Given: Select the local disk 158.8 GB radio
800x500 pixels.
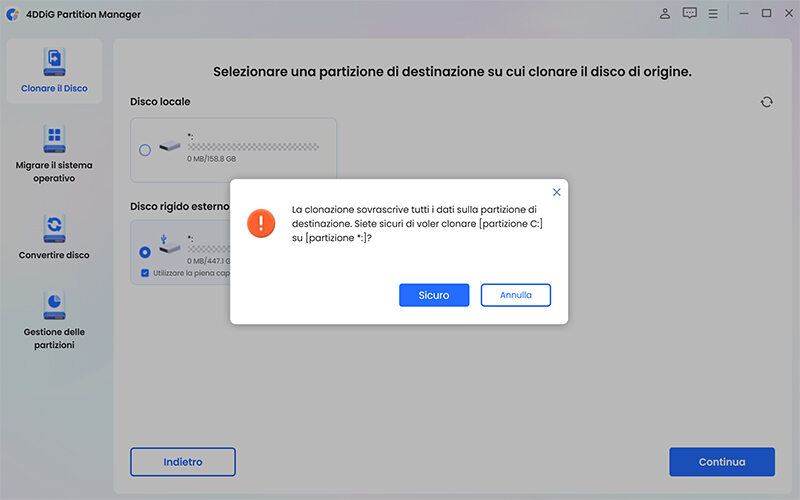Looking at the screenshot, I should point(145,150).
